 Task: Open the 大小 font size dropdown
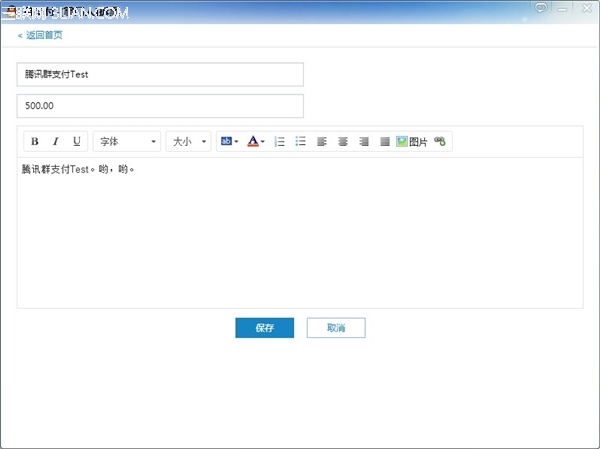click(x=188, y=142)
